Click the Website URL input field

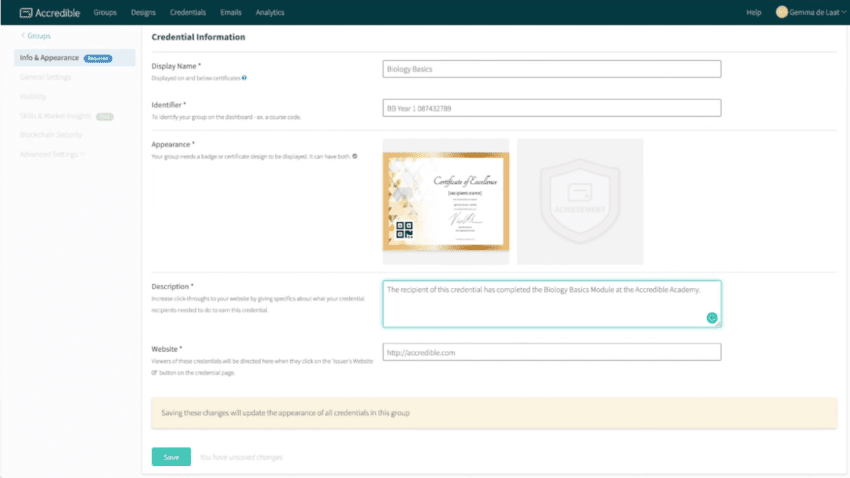[551, 352]
